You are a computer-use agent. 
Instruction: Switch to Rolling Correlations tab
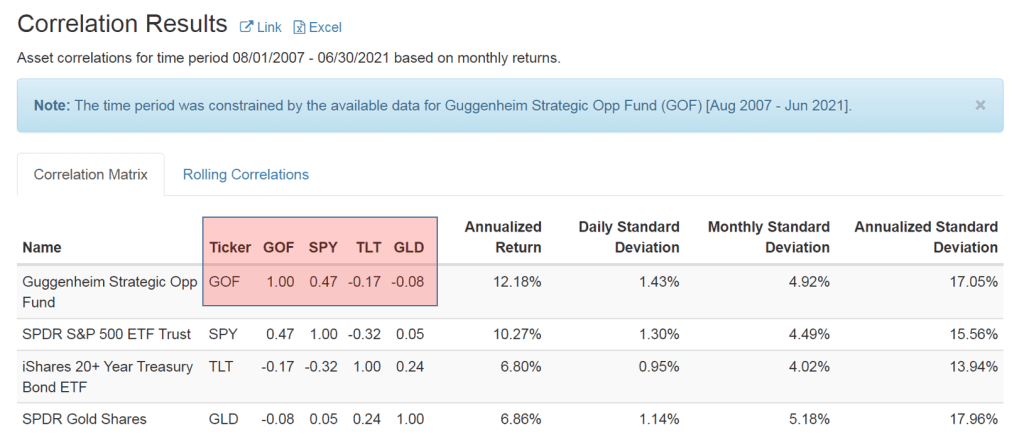[x=246, y=174]
